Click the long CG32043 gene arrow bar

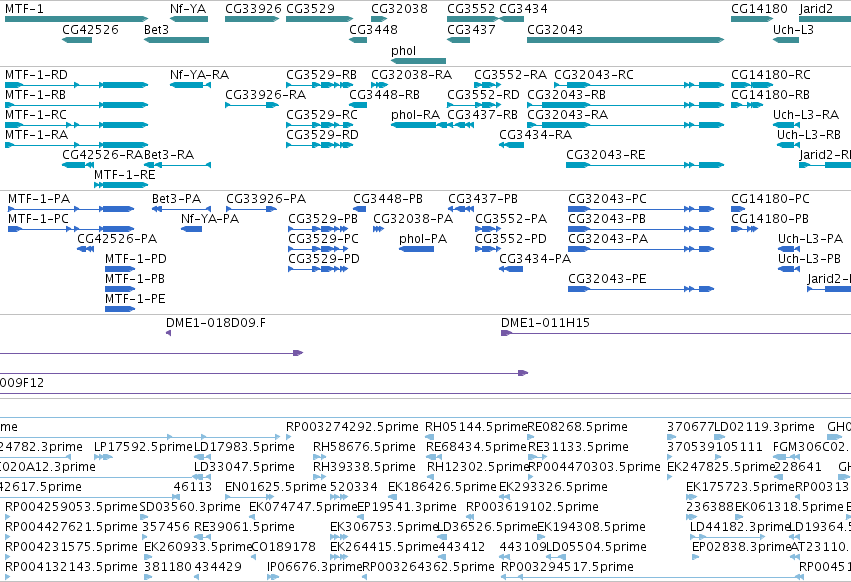point(625,40)
